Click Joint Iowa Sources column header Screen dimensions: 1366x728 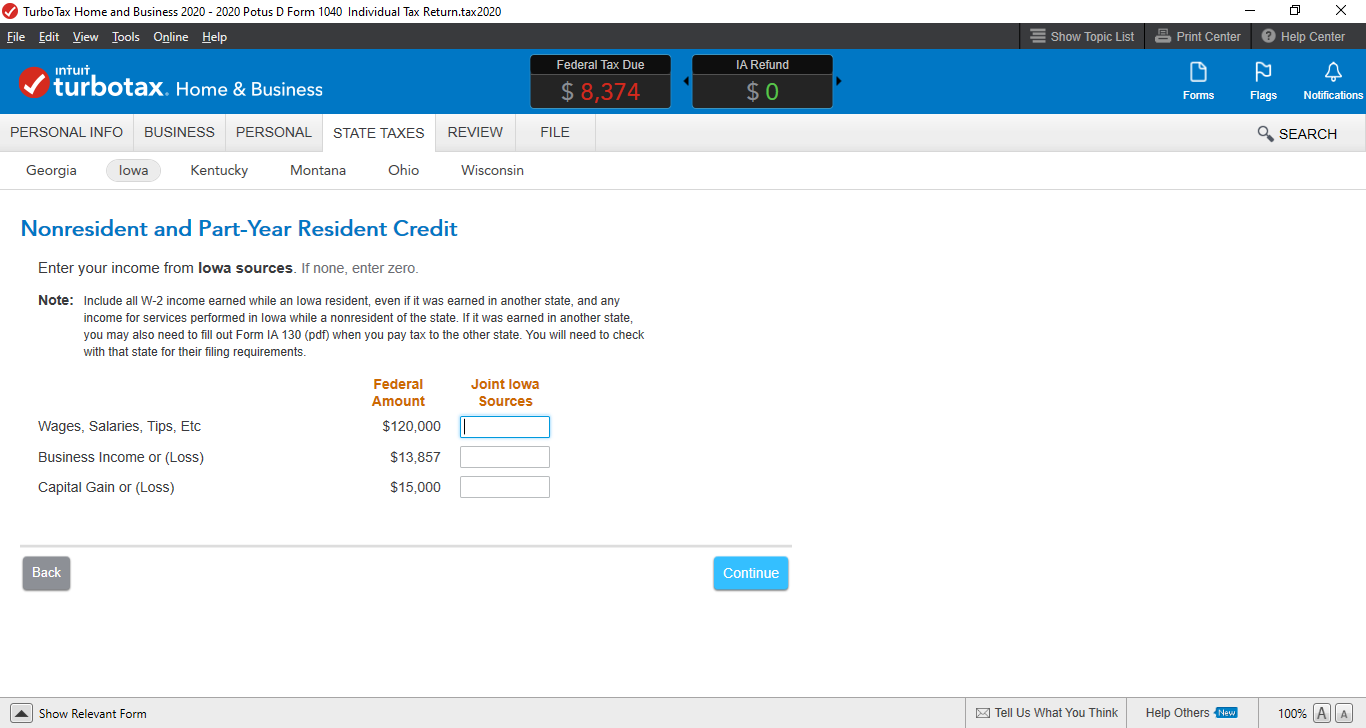[x=505, y=392]
